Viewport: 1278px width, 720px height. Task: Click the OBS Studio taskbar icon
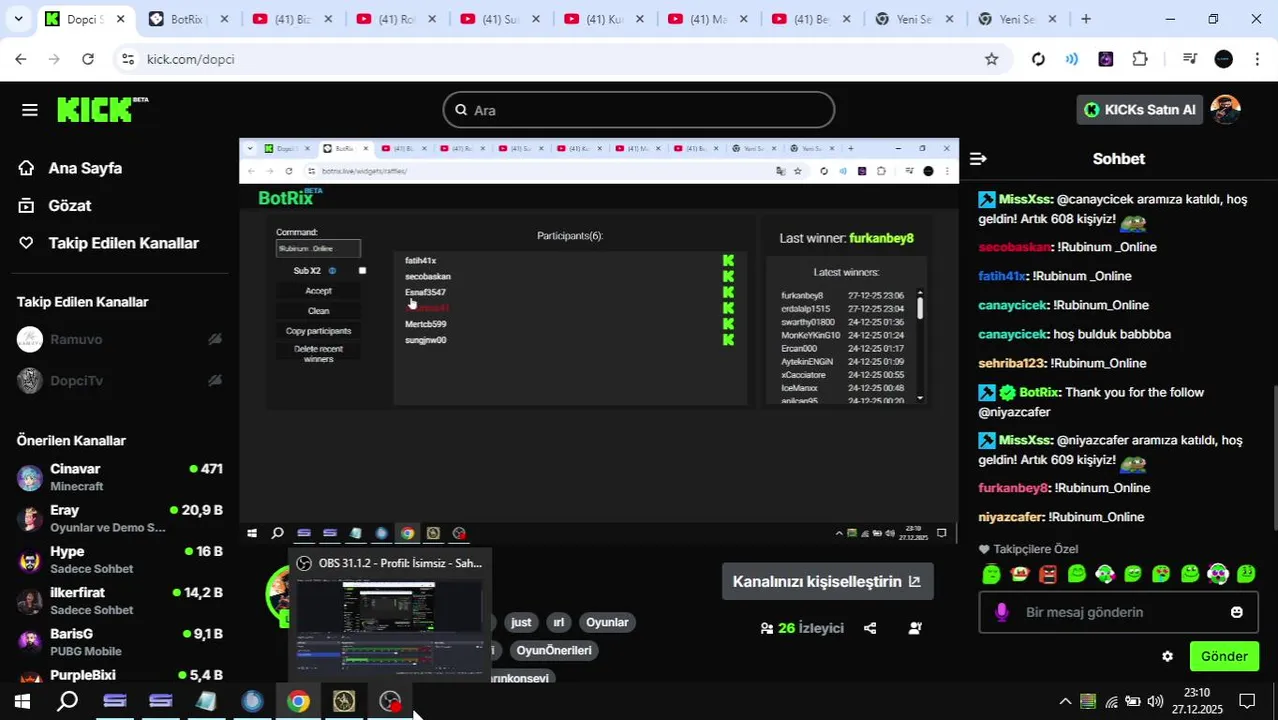[390, 701]
